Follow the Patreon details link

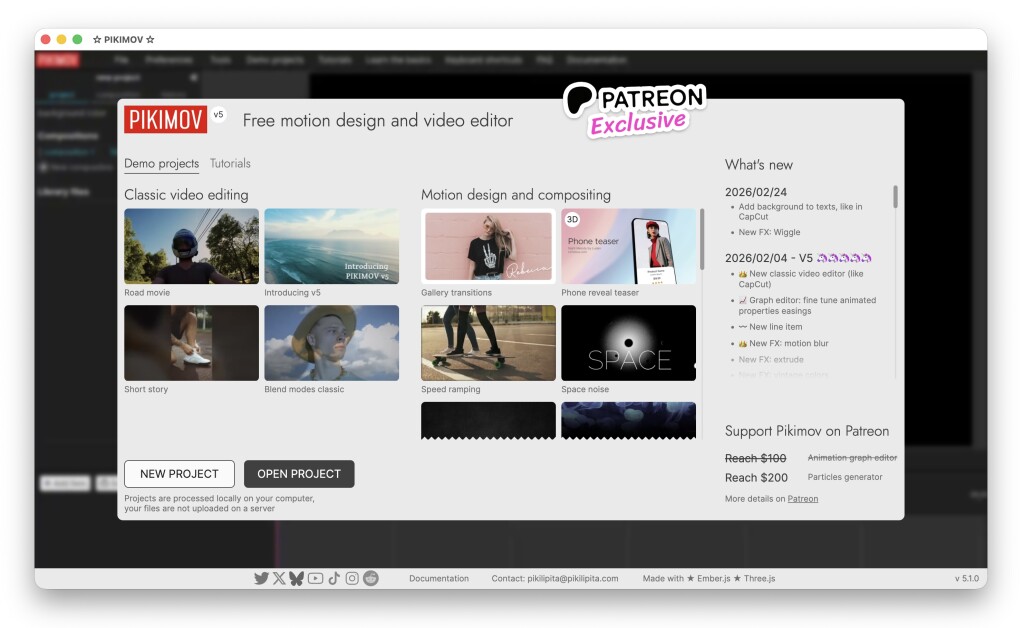(x=802, y=499)
